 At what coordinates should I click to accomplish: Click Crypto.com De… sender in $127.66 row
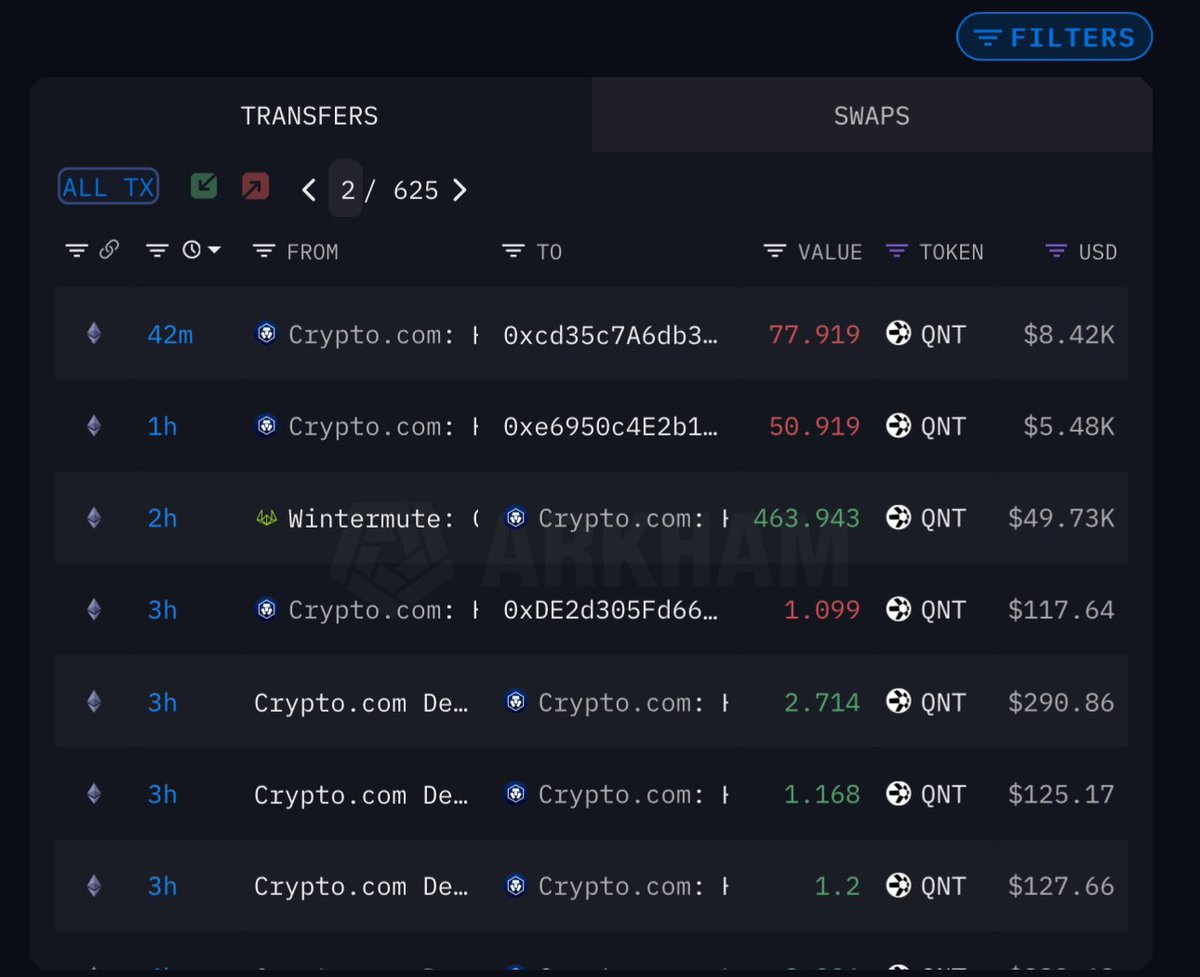click(x=361, y=886)
